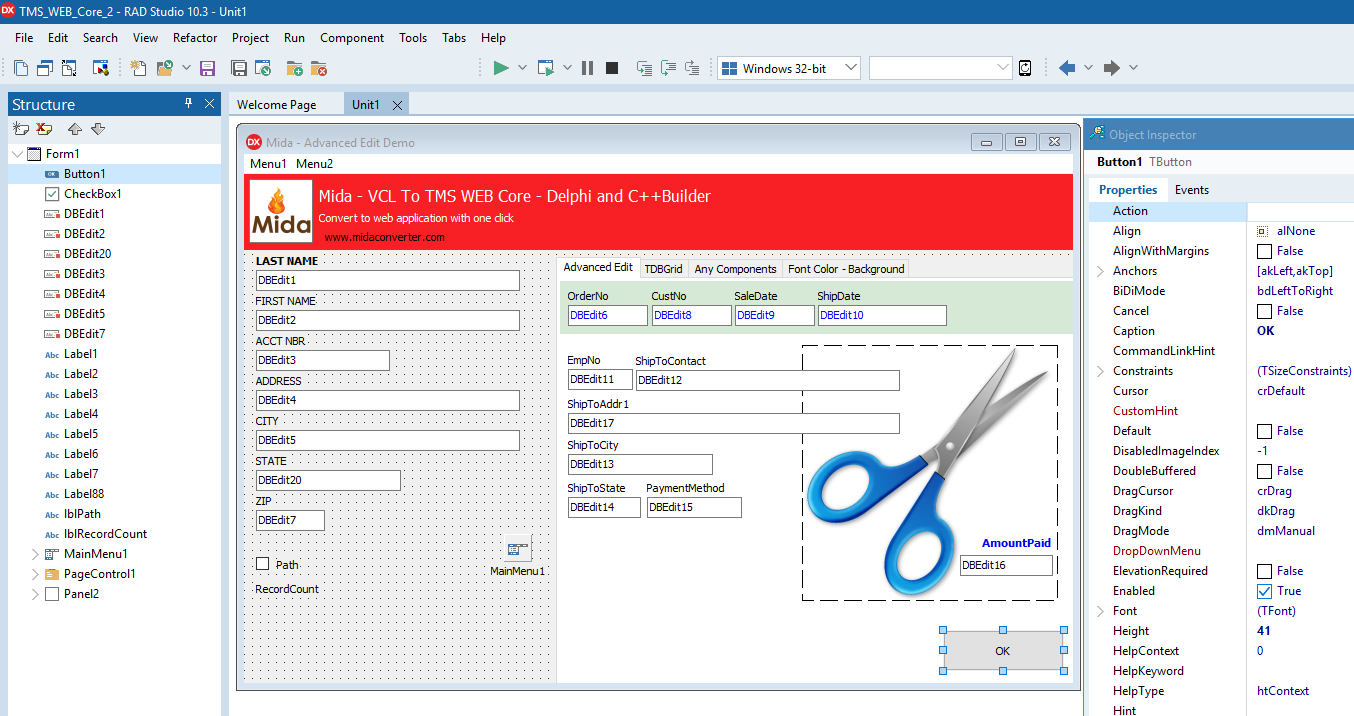Expand the PageControl1 tree node
Viewport: 1354px width, 716px height.
pyautogui.click(x=35, y=574)
